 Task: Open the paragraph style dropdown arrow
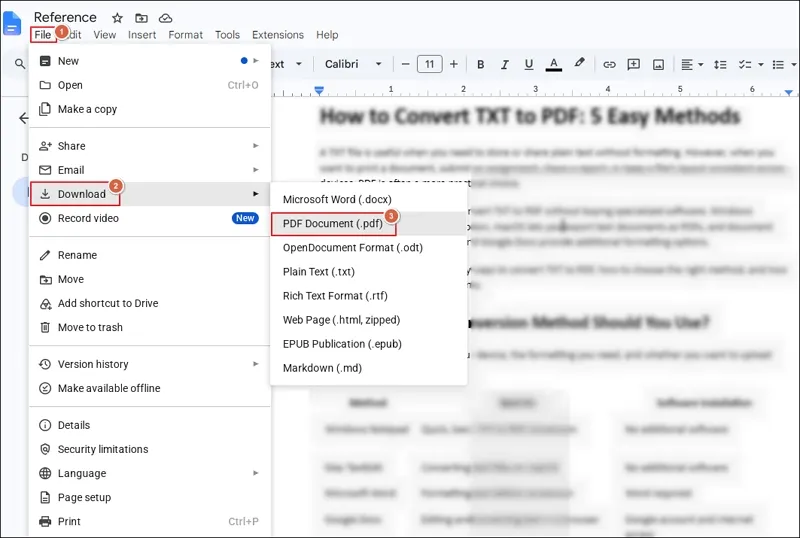pos(299,64)
